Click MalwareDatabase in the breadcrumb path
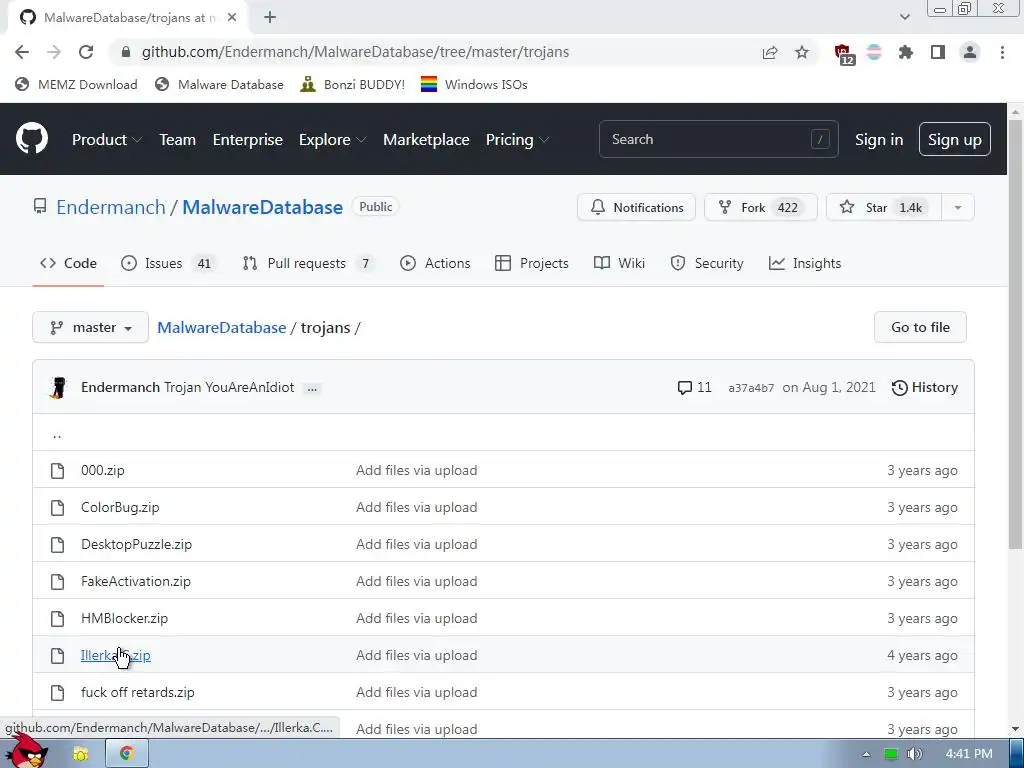 [222, 327]
